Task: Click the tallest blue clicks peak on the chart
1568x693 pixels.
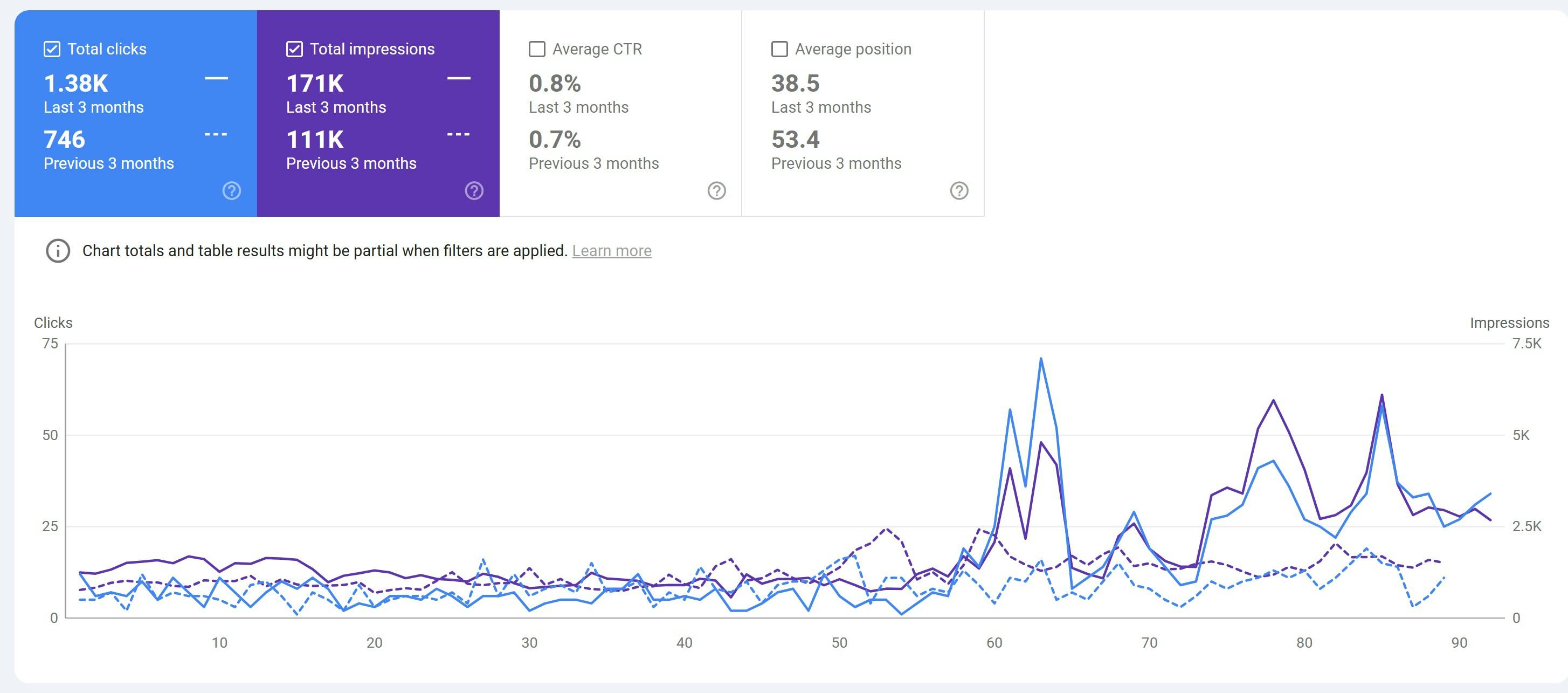Action: [1041, 359]
